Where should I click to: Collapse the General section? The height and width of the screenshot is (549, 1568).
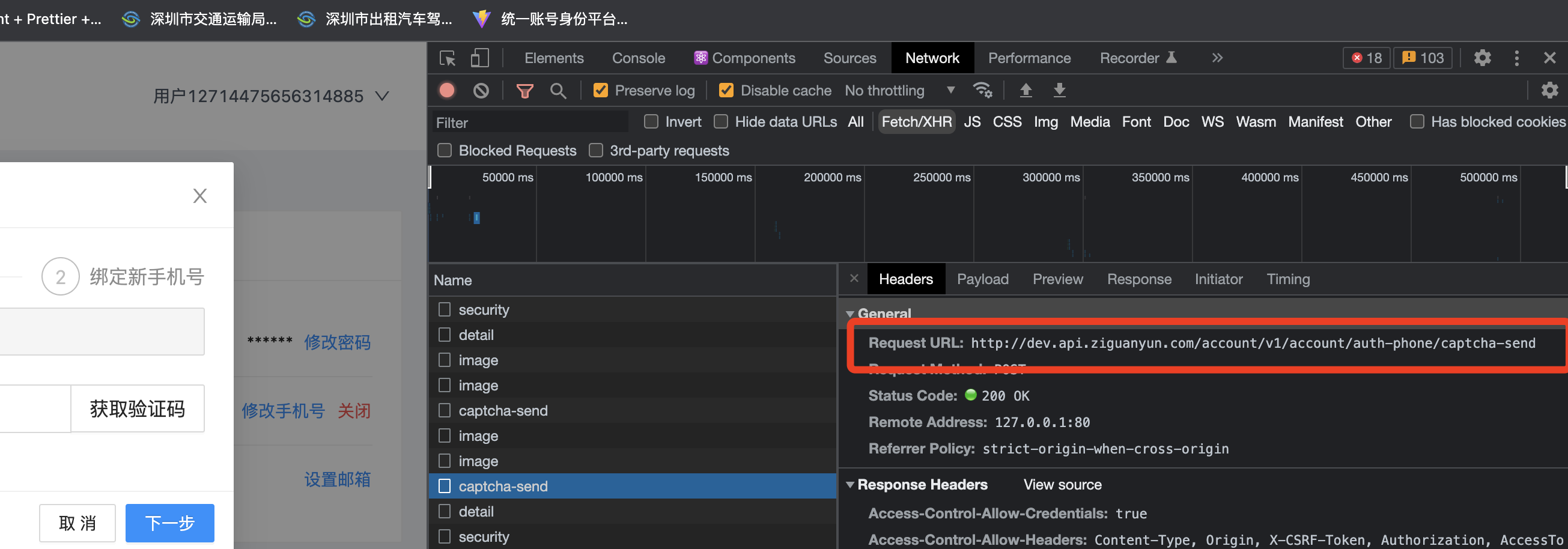(x=851, y=314)
